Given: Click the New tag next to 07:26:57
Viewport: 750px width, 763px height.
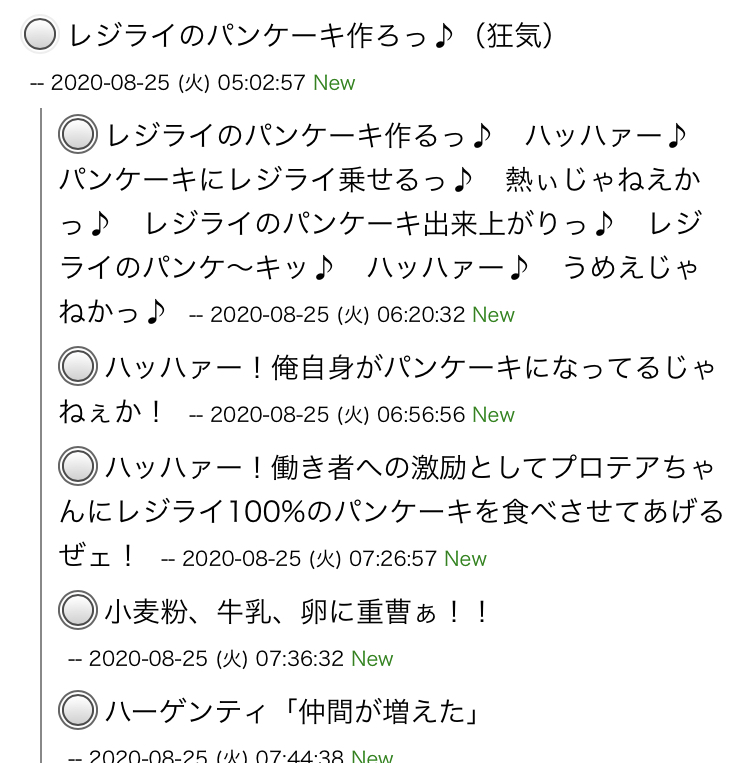Looking at the screenshot, I should tap(465, 559).
